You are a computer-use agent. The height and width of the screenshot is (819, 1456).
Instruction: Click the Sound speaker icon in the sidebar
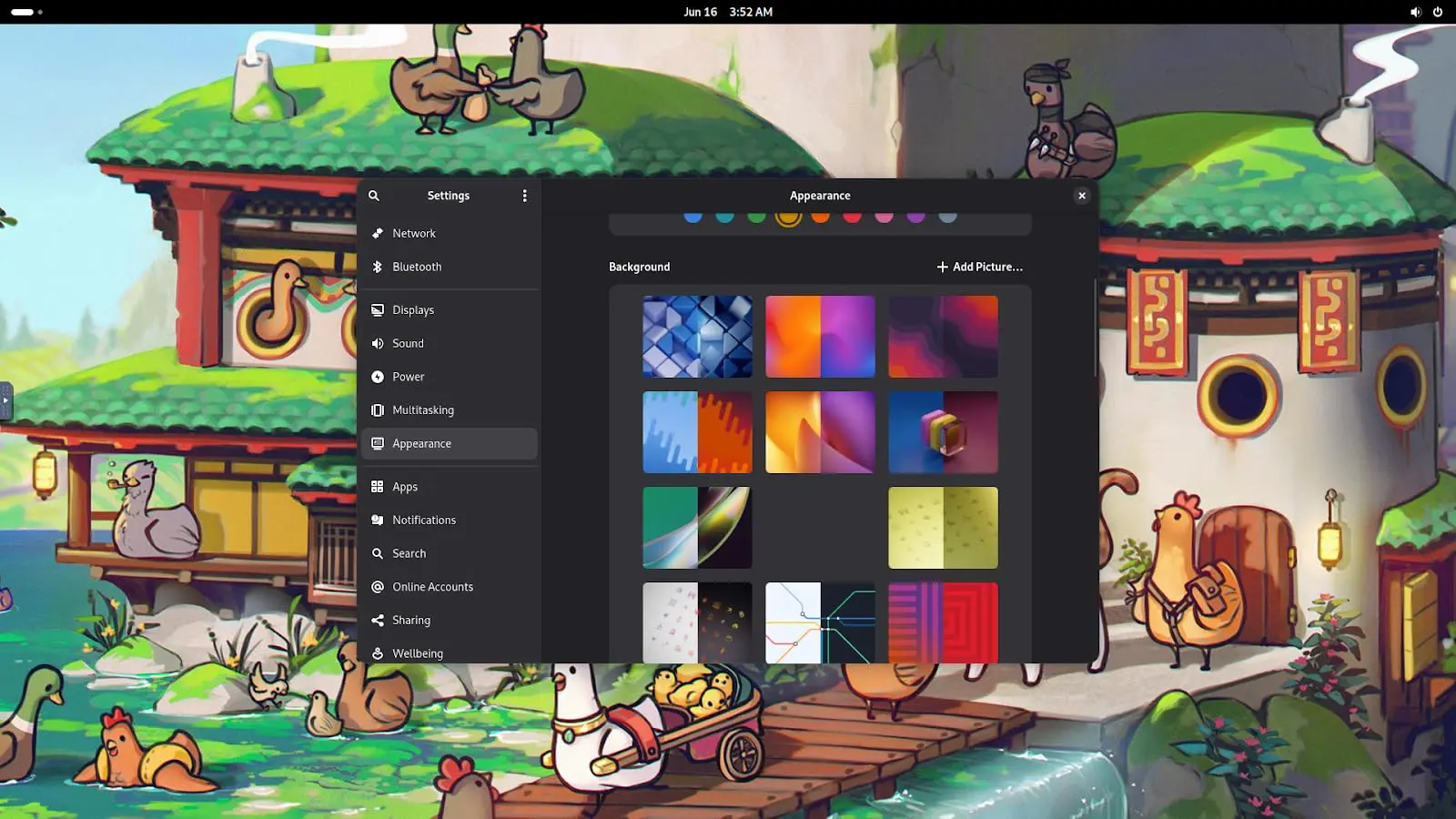(378, 344)
